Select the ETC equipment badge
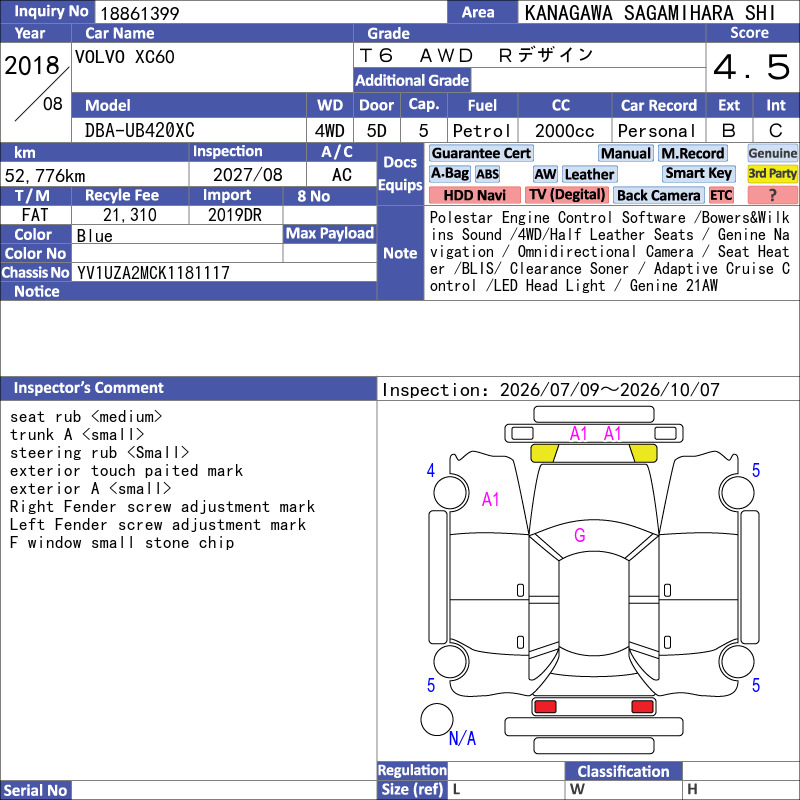This screenshot has width=800, height=800. (721, 195)
